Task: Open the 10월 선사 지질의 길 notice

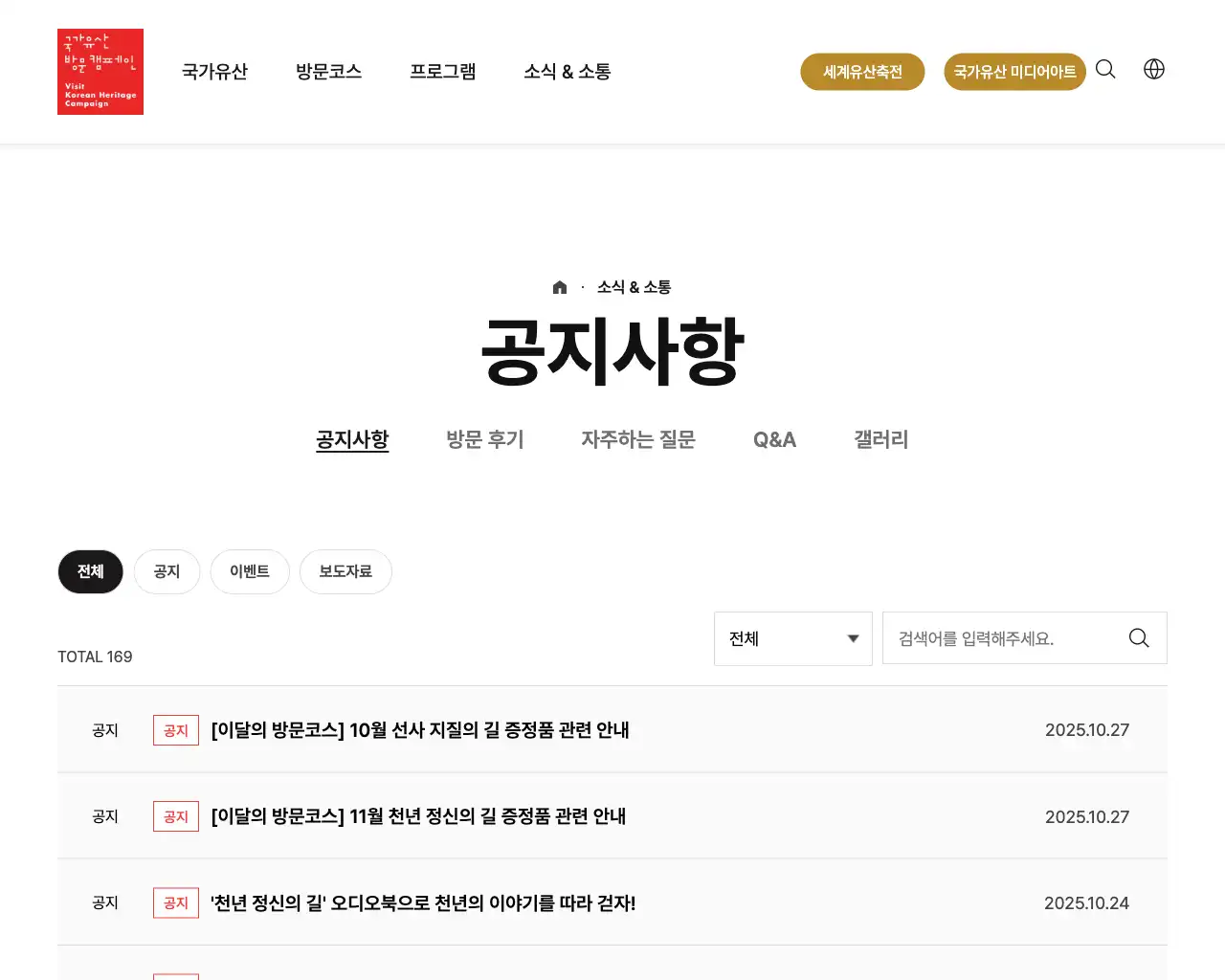Action: pyautogui.click(x=419, y=730)
